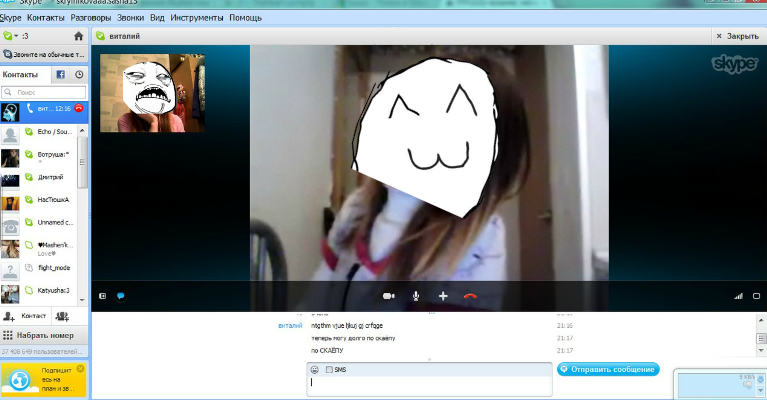Screen dimensions: 767x400
Task: Click the message text input box
Action: pos(429,385)
